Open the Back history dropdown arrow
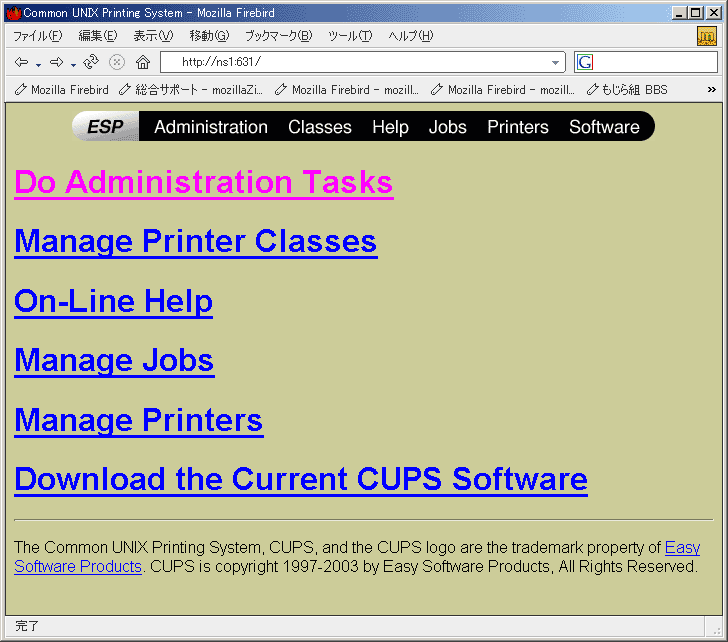The image size is (728, 642). (x=39, y=65)
